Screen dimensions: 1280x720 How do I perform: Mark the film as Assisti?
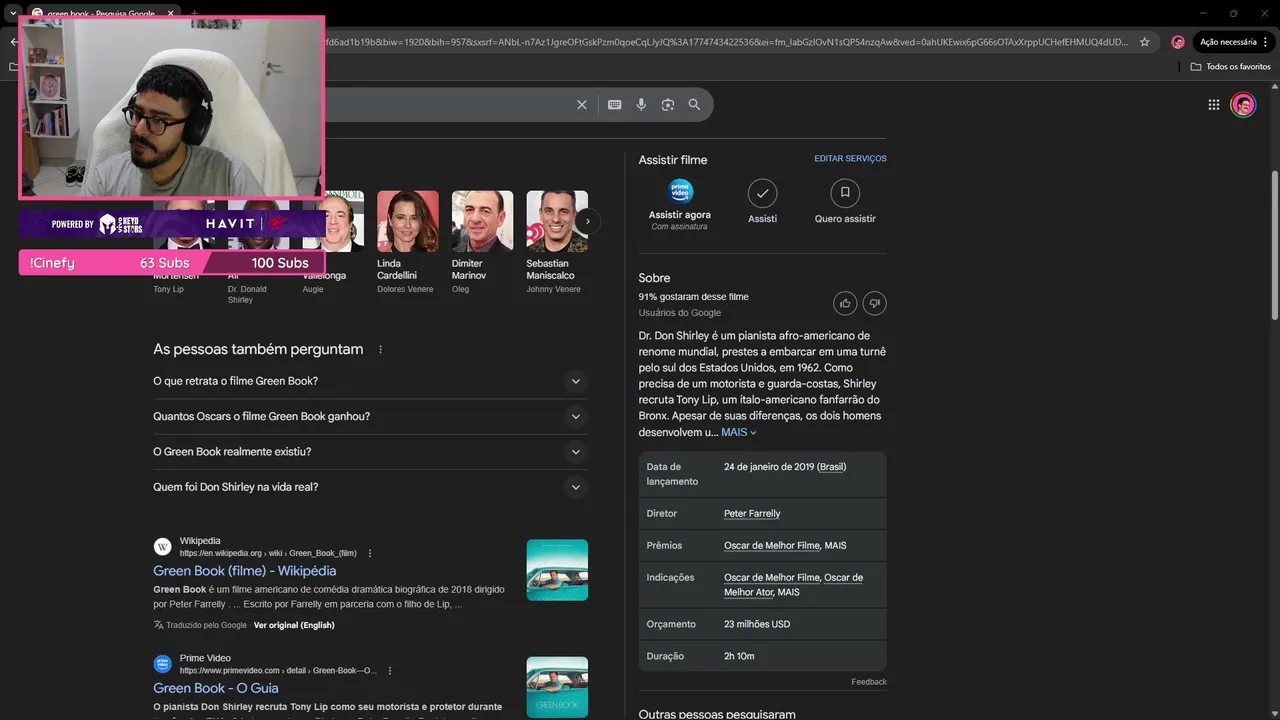tap(762, 193)
